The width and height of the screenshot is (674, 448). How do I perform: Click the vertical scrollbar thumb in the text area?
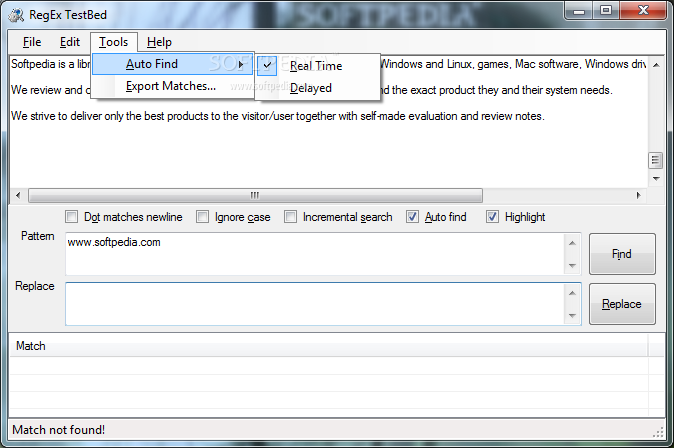(x=655, y=161)
